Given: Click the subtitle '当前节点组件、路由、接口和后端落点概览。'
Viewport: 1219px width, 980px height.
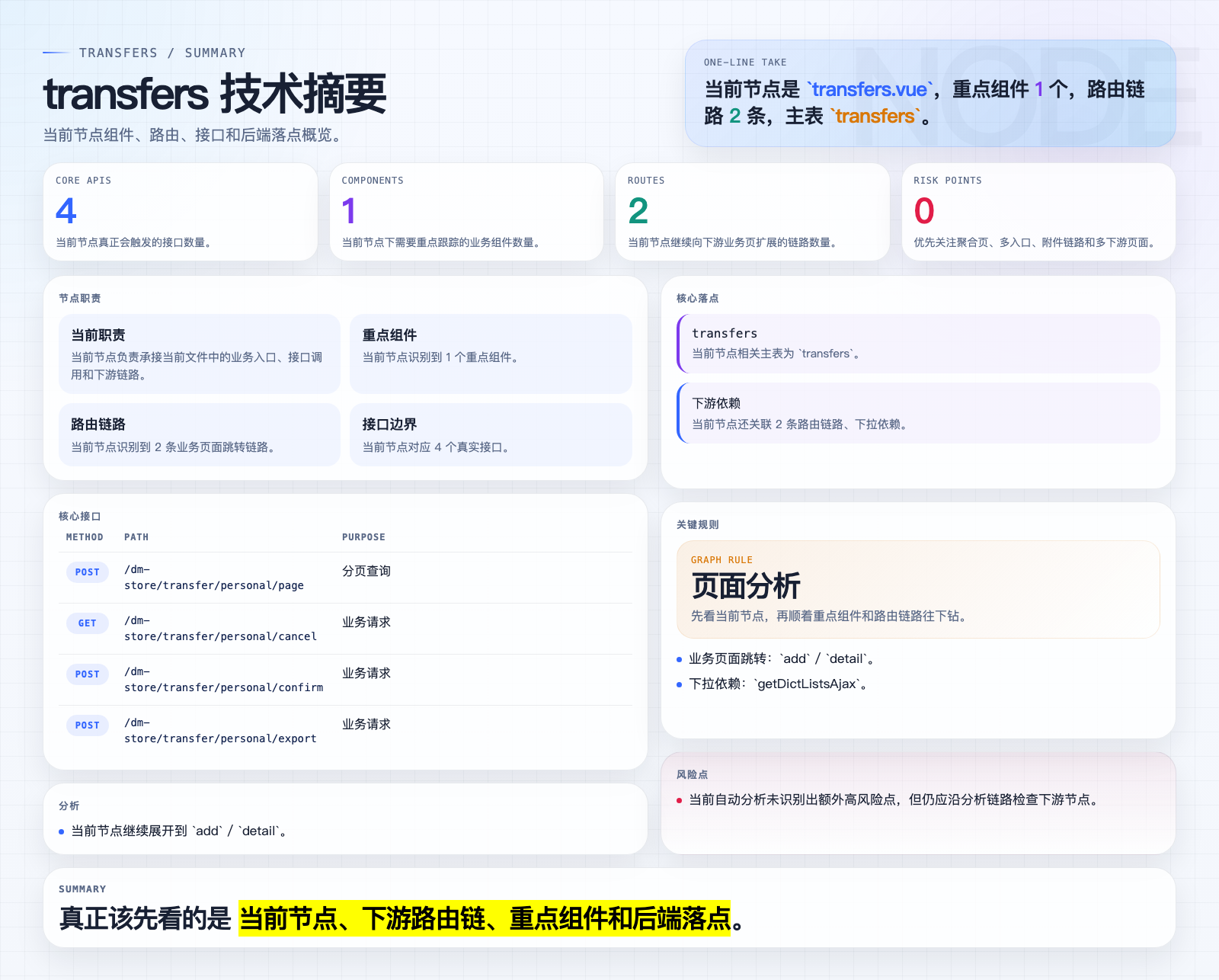Looking at the screenshot, I should click(x=194, y=135).
